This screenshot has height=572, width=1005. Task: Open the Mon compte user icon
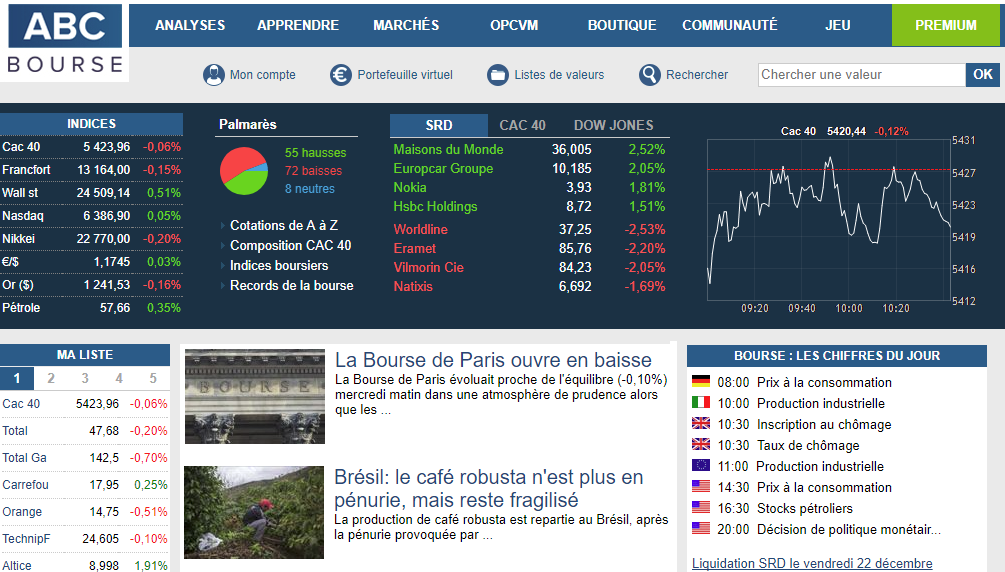point(213,75)
